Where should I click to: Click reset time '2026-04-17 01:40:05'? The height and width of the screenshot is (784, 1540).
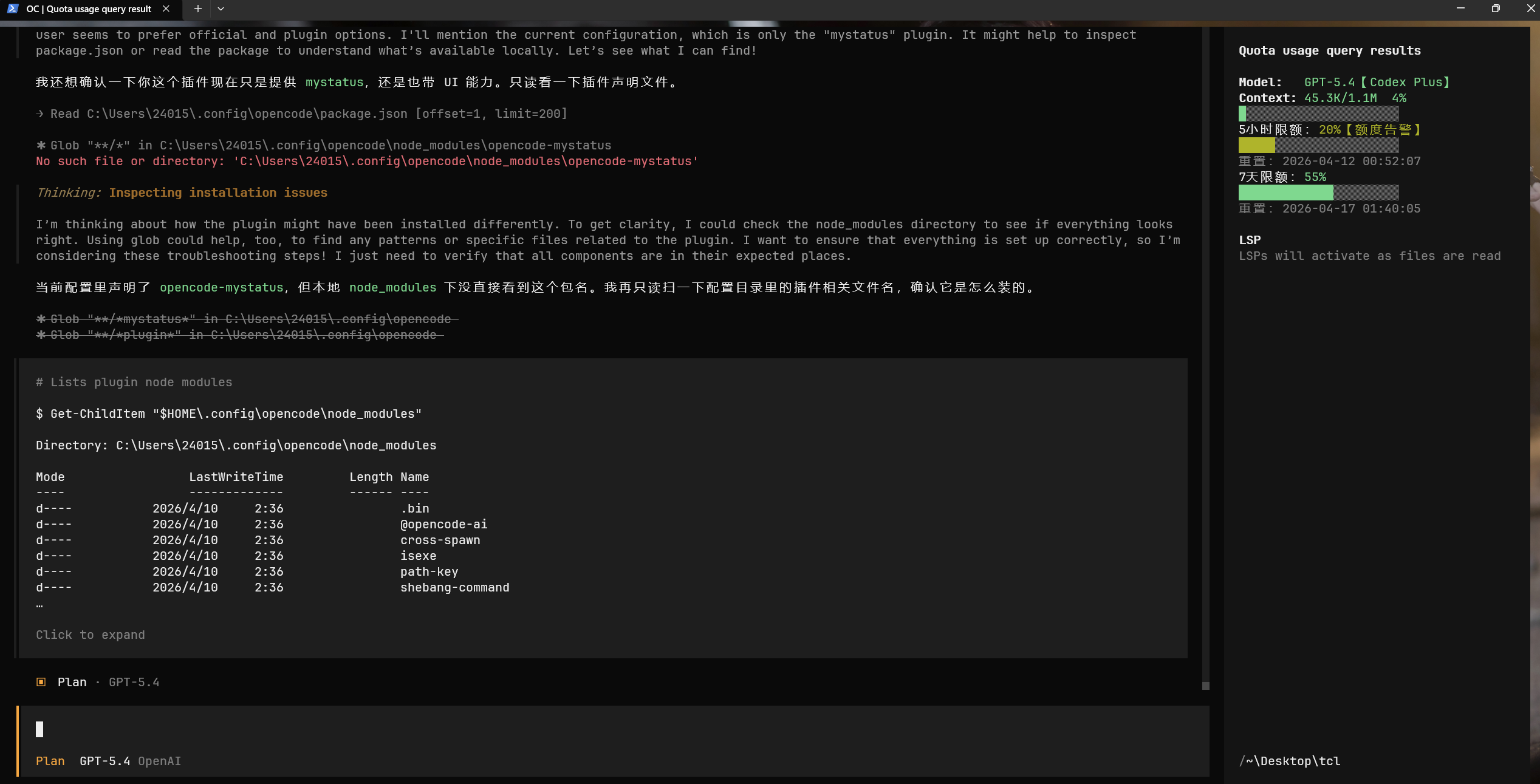pyautogui.click(x=1352, y=208)
